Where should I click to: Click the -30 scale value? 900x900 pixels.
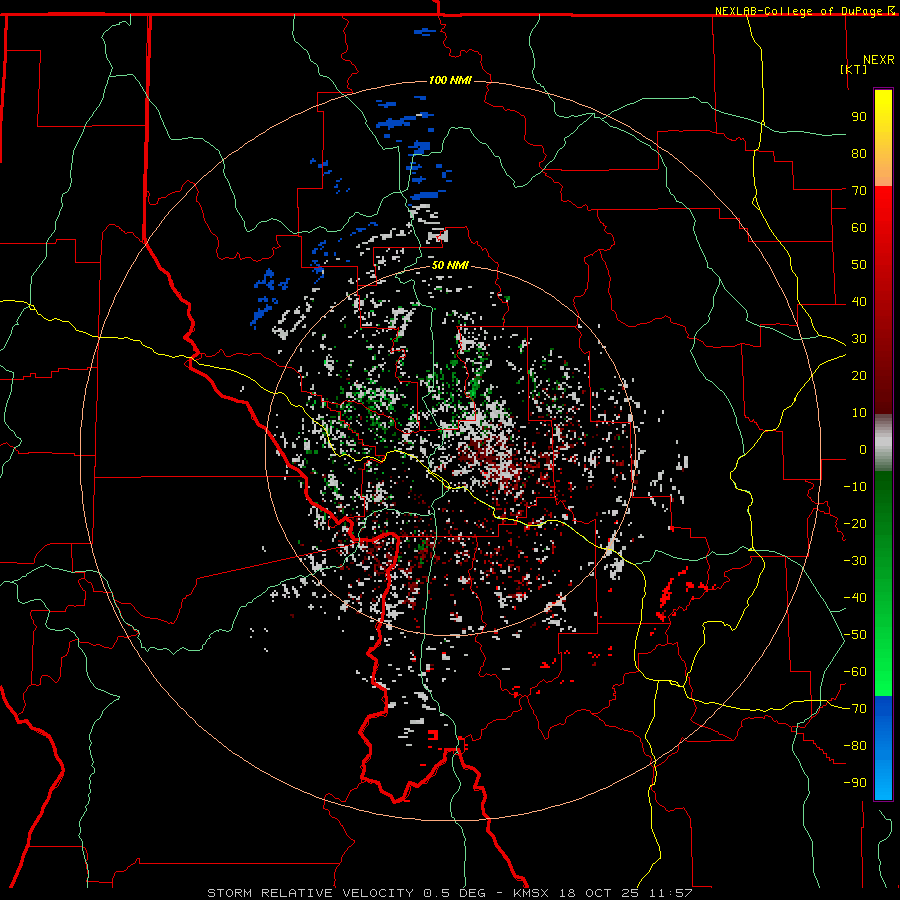(x=855, y=561)
